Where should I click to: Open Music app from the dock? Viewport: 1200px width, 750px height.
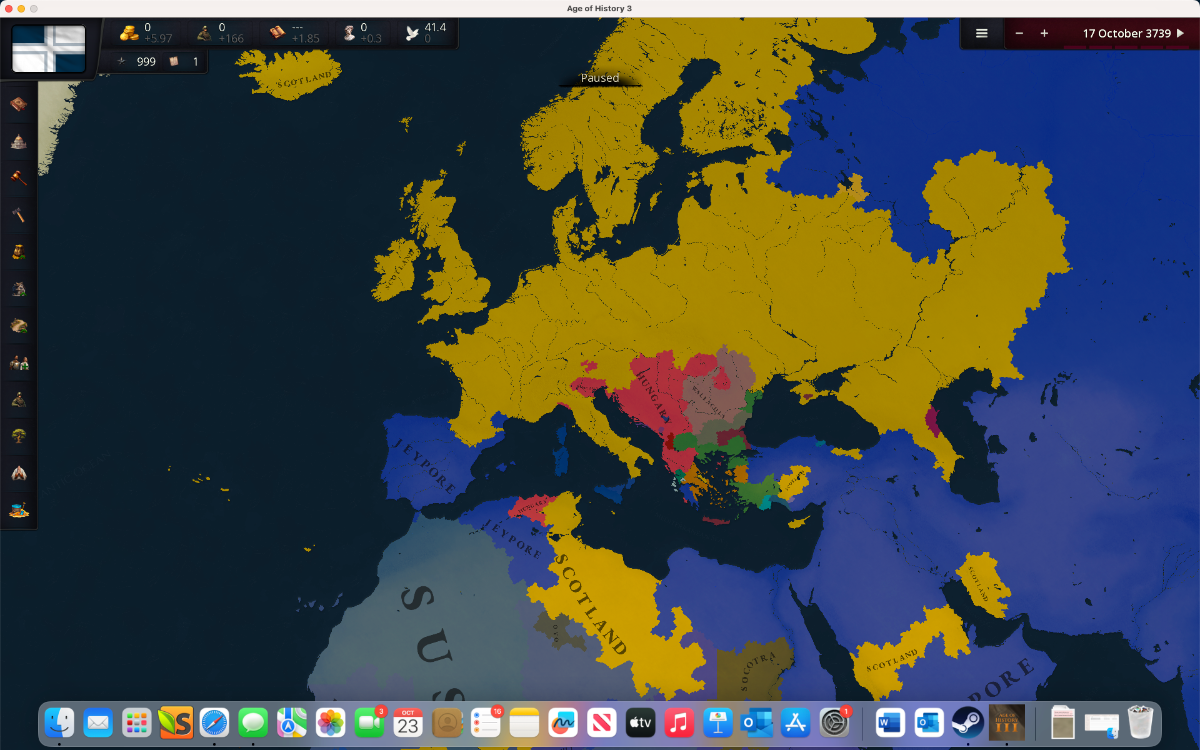pos(679,722)
